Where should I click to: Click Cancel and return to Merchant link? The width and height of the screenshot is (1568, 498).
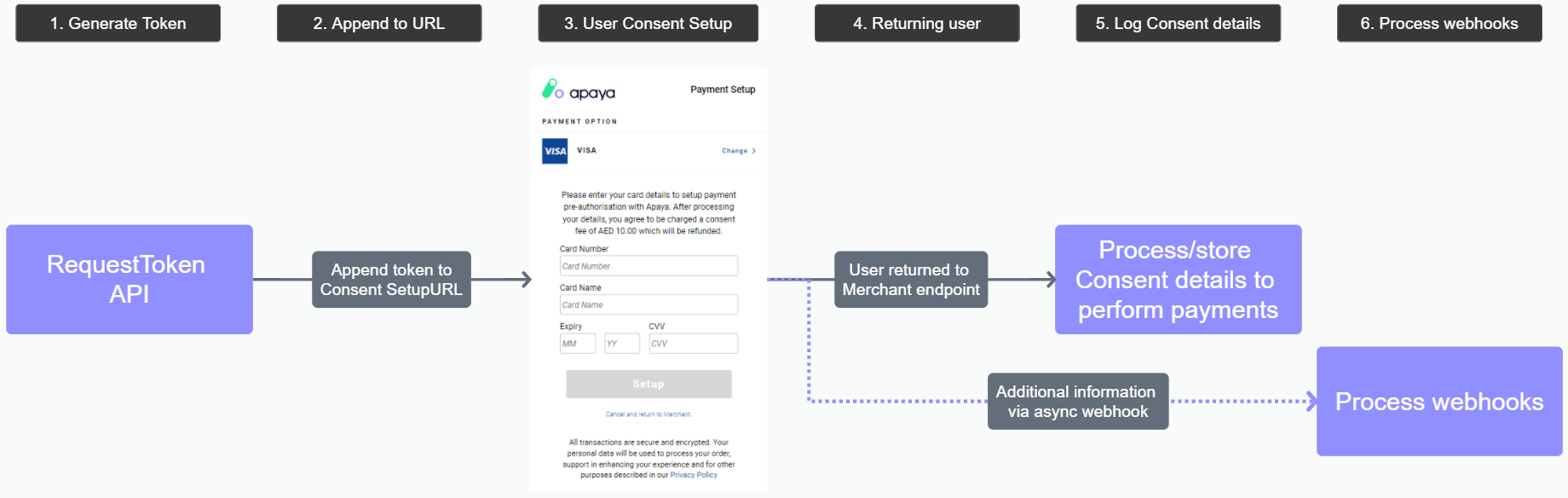click(648, 414)
